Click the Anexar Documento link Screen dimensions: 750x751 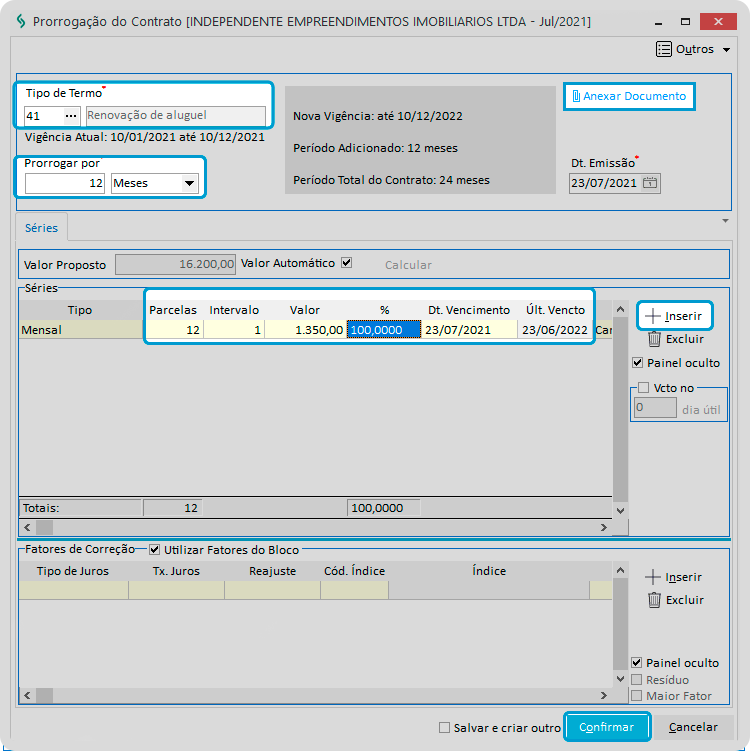tap(629, 97)
